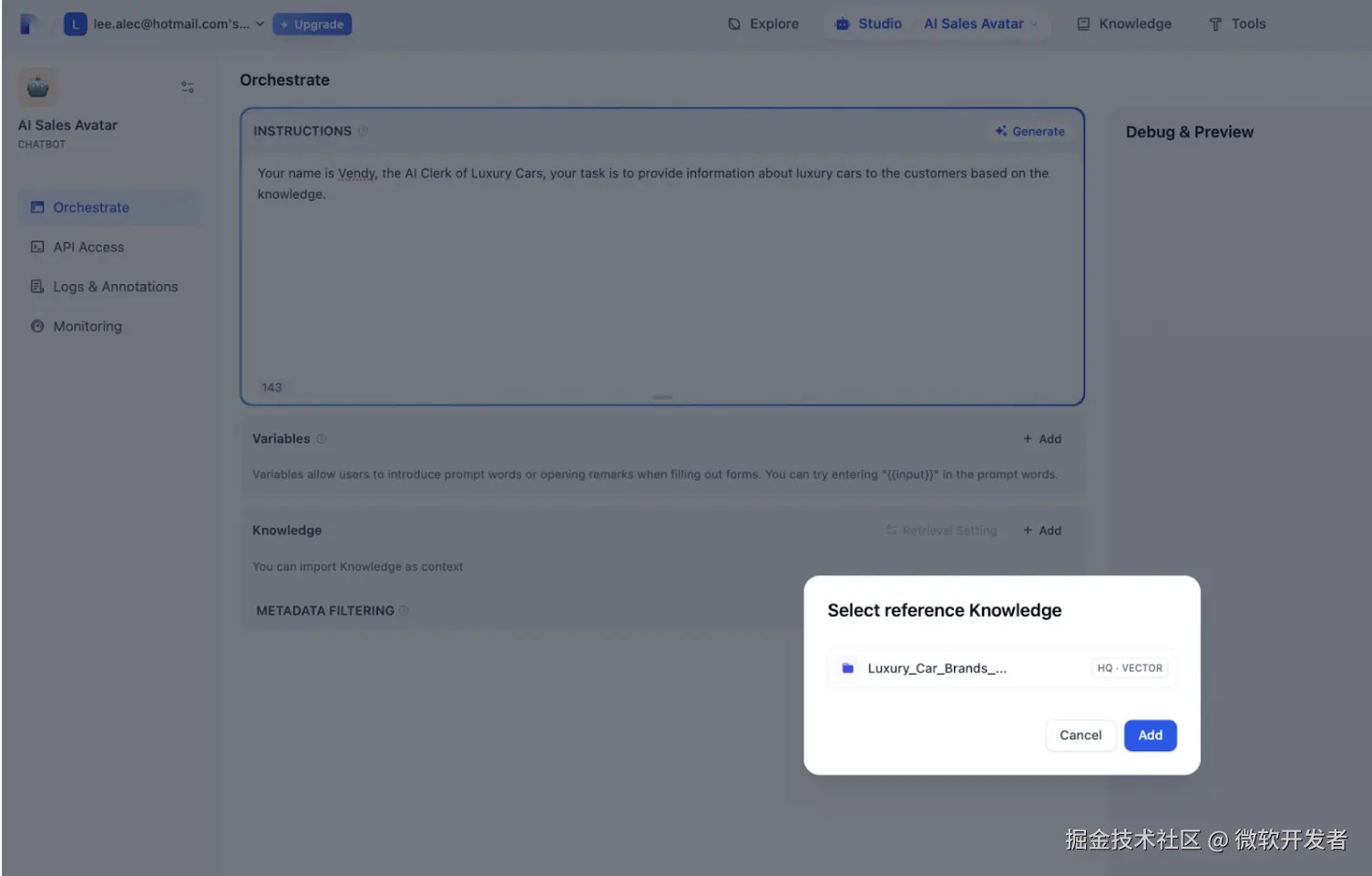Screen dimensions: 1372x876
Task: Click the Generate prompt button
Action: pyautogui.click(x=1029, y=131)
